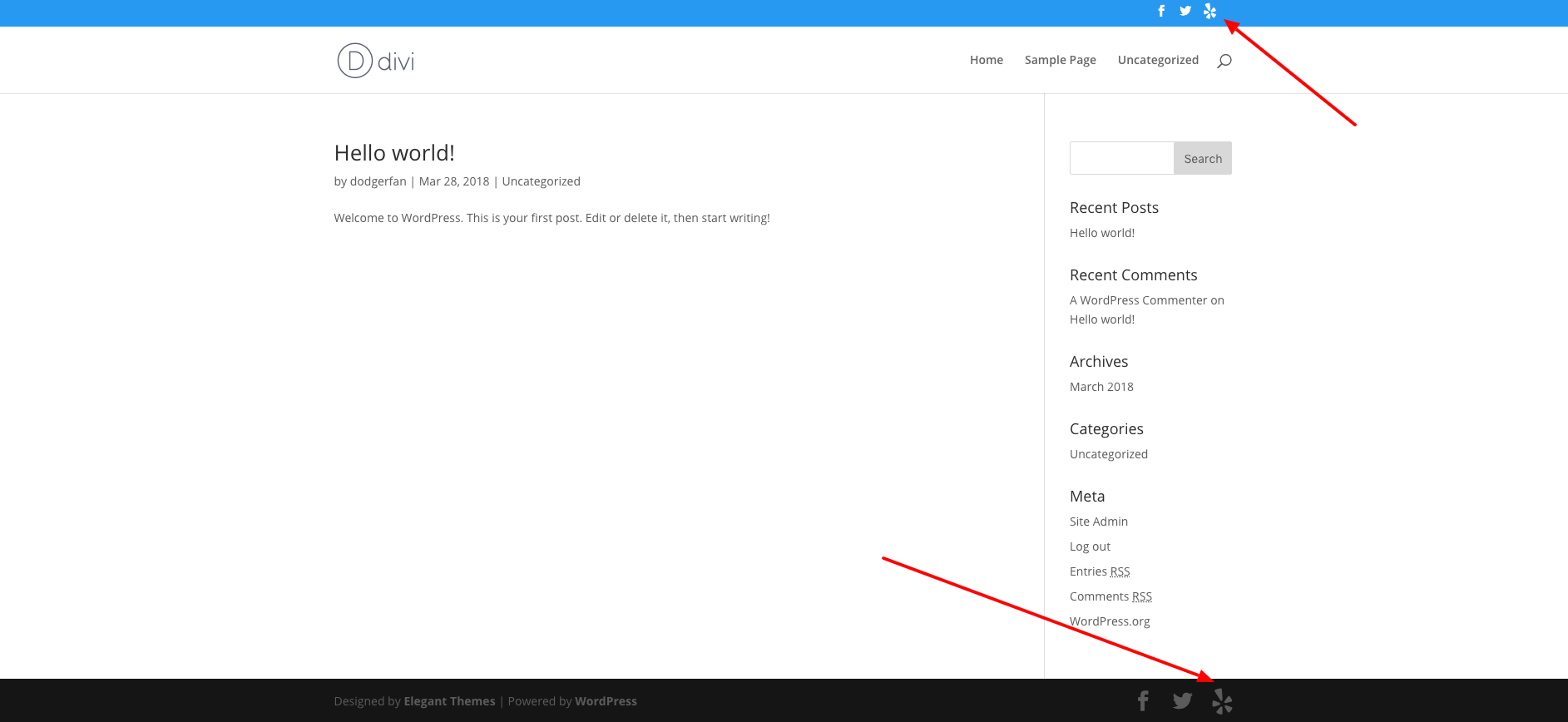Open Sample Page menu item
The width and height of the screenshot is (1568, 722).
(1061, 60)
